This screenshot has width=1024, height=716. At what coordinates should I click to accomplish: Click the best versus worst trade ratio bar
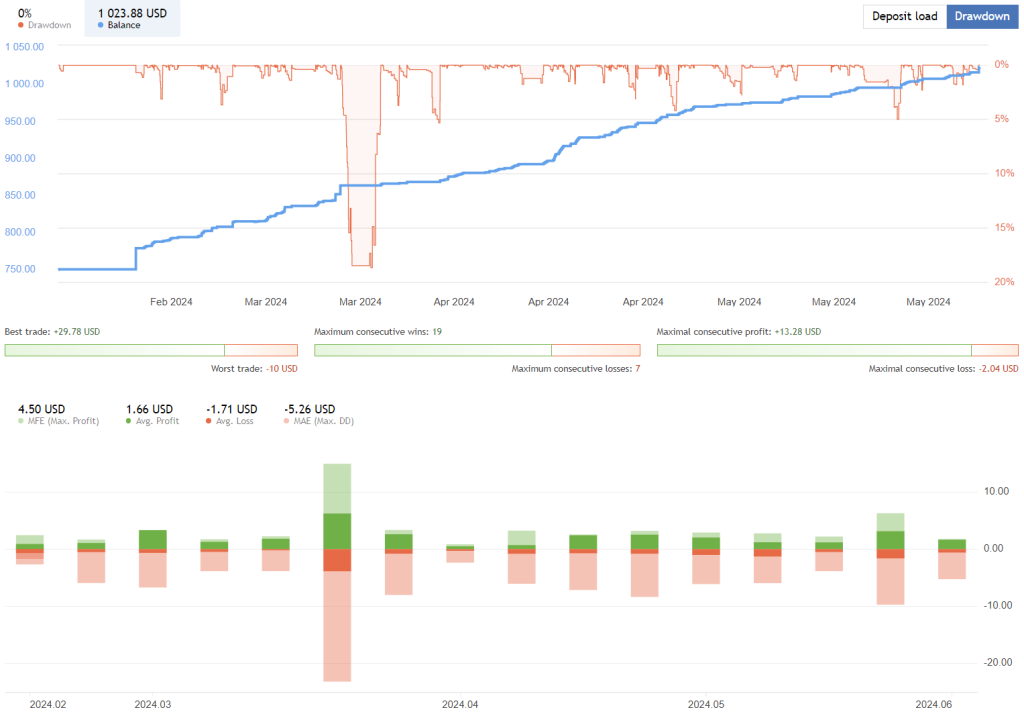[150, 350]
